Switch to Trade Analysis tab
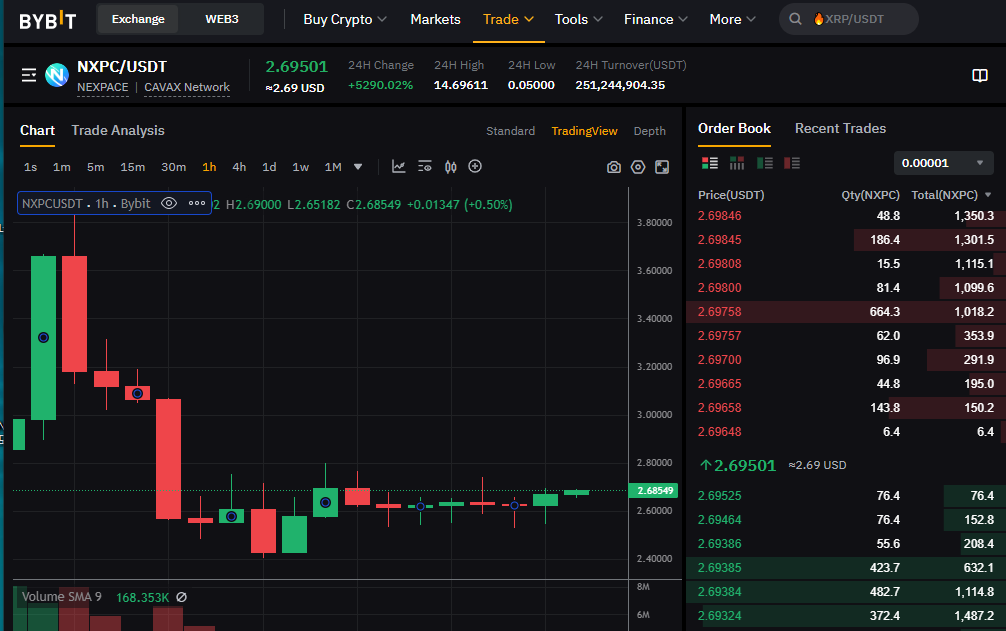Image resolution: width=1006 pixels, height=631 pixels. [x=118, y=130]
